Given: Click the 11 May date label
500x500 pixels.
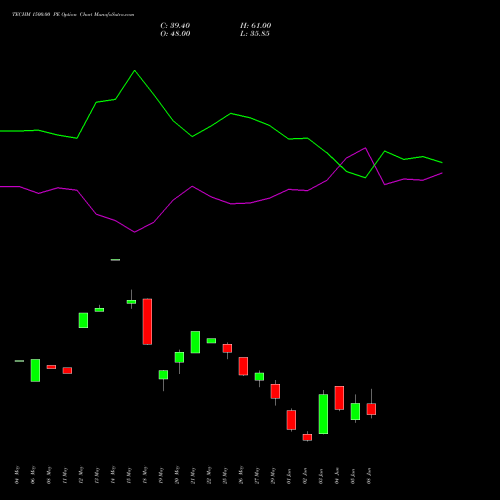Looking at the screenshot, I should pos(65,475).
